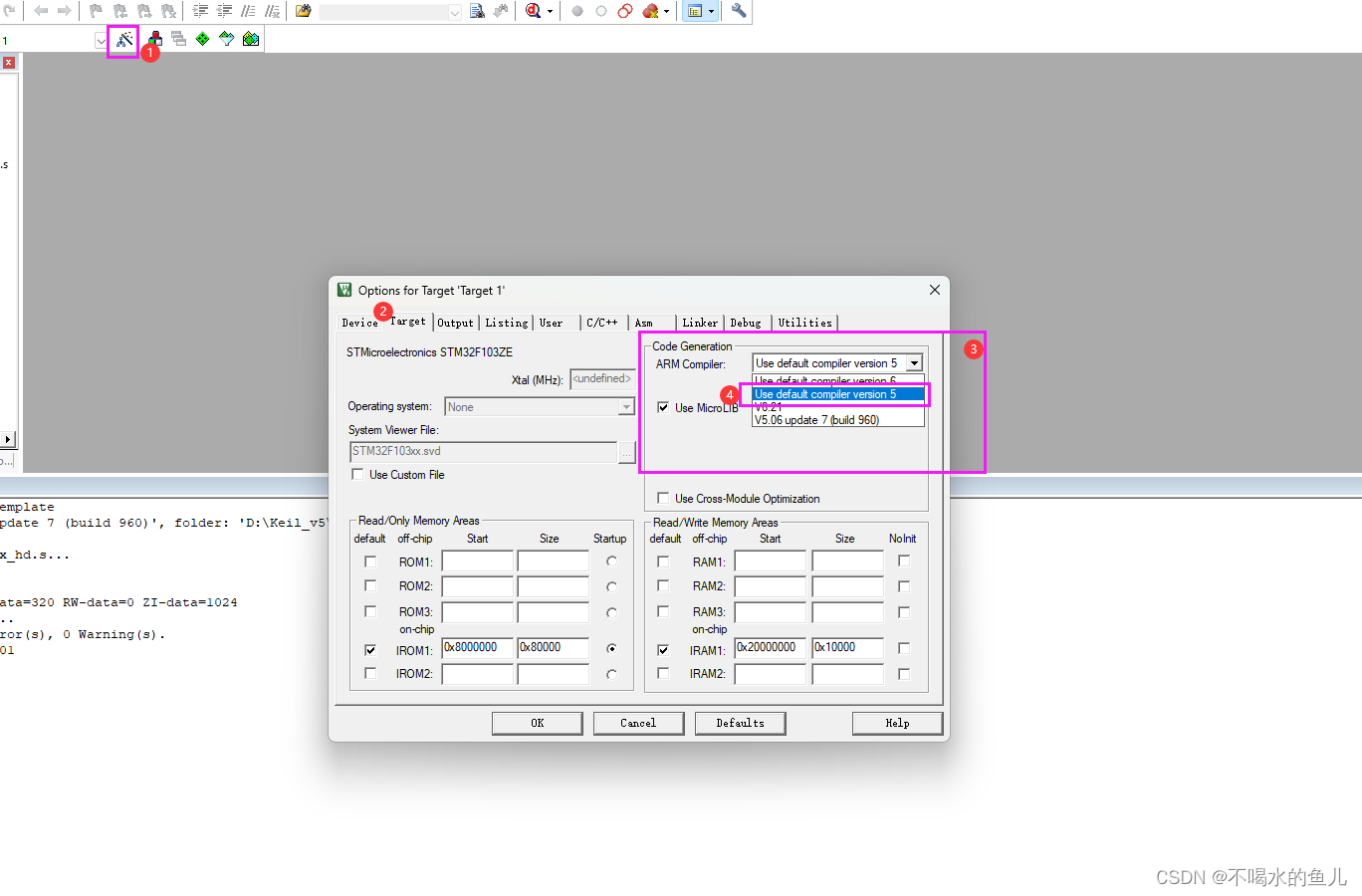Switch to Debug tab
The height and width of the screenshot is (896, 1362).
click(x=746, y=323)
